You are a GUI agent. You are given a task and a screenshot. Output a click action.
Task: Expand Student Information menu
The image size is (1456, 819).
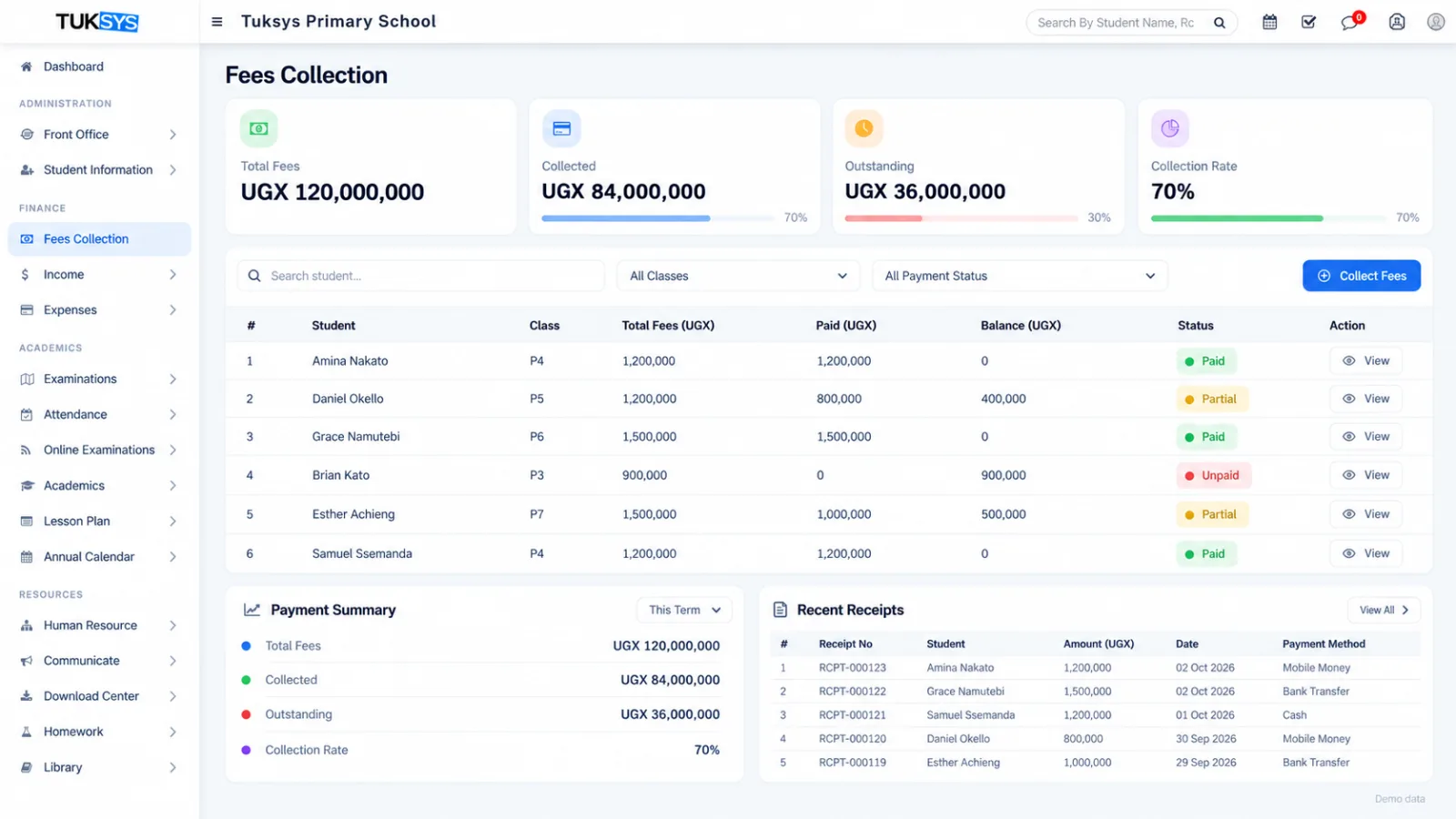100,169
